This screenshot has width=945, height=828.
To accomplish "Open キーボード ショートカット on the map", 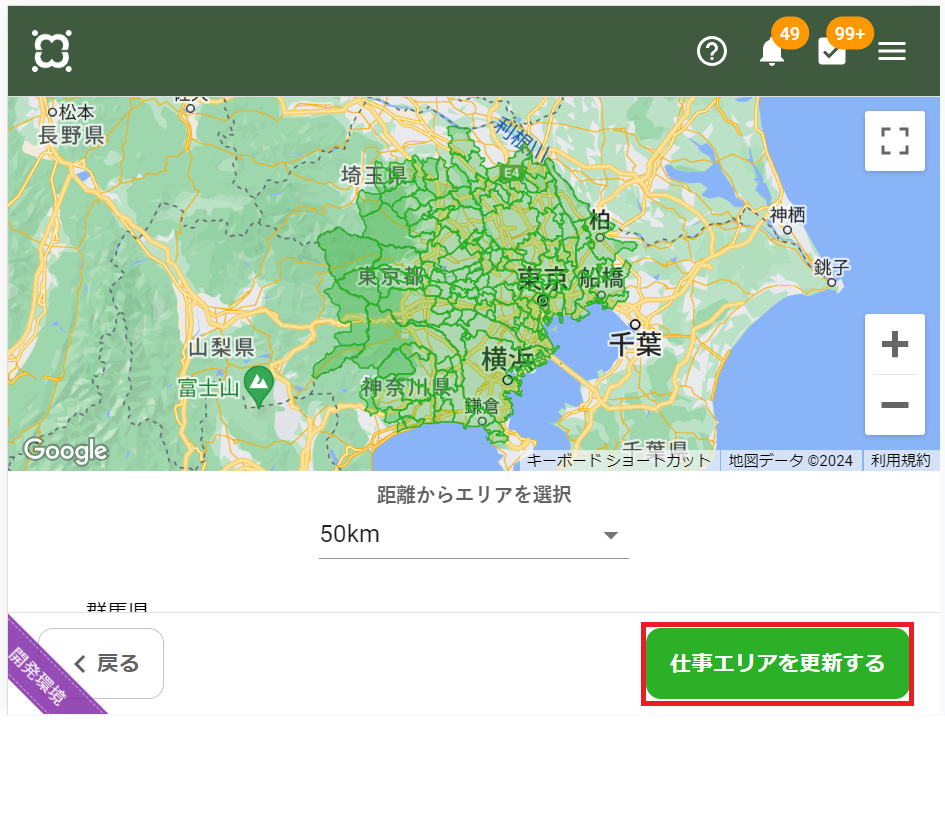I will (x=618, y=461).
